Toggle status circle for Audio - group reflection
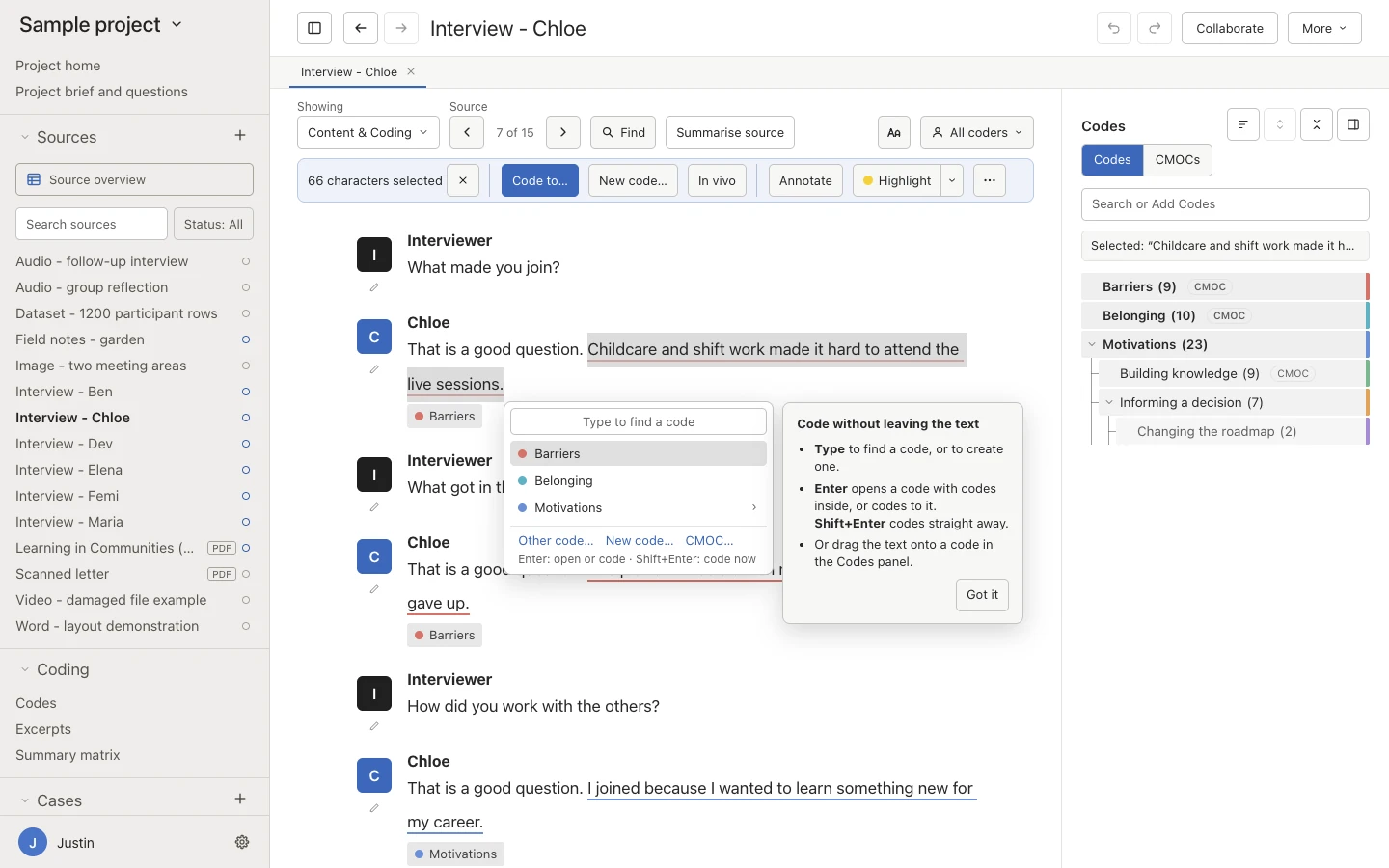Image resolution: width=1389 pixels, height=868 pixels. (x=246, y=287)
